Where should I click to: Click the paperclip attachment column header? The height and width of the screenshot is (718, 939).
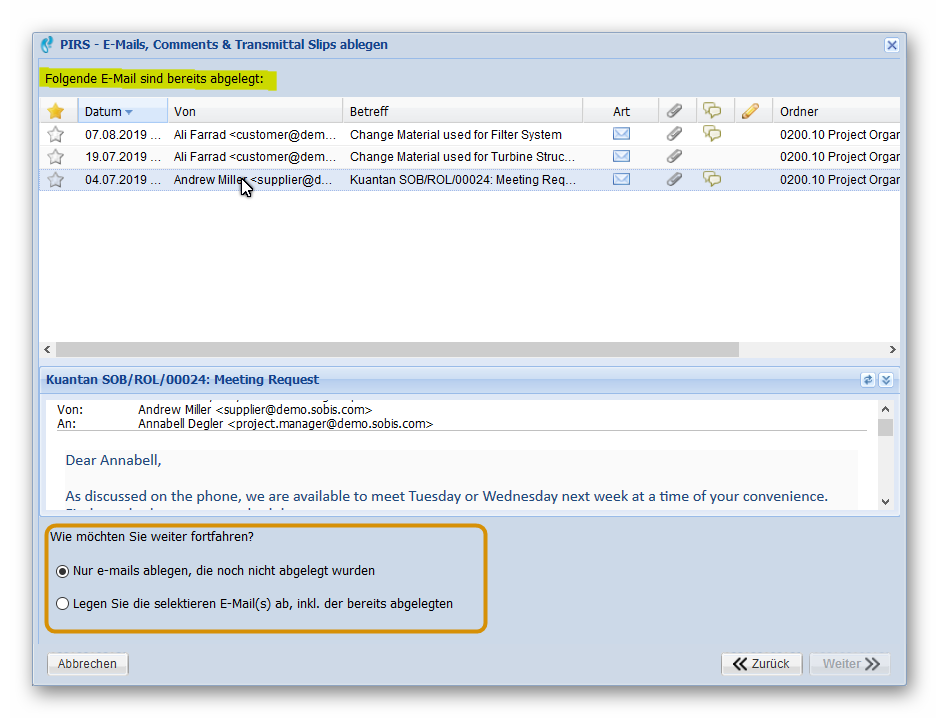coord(675,111)
